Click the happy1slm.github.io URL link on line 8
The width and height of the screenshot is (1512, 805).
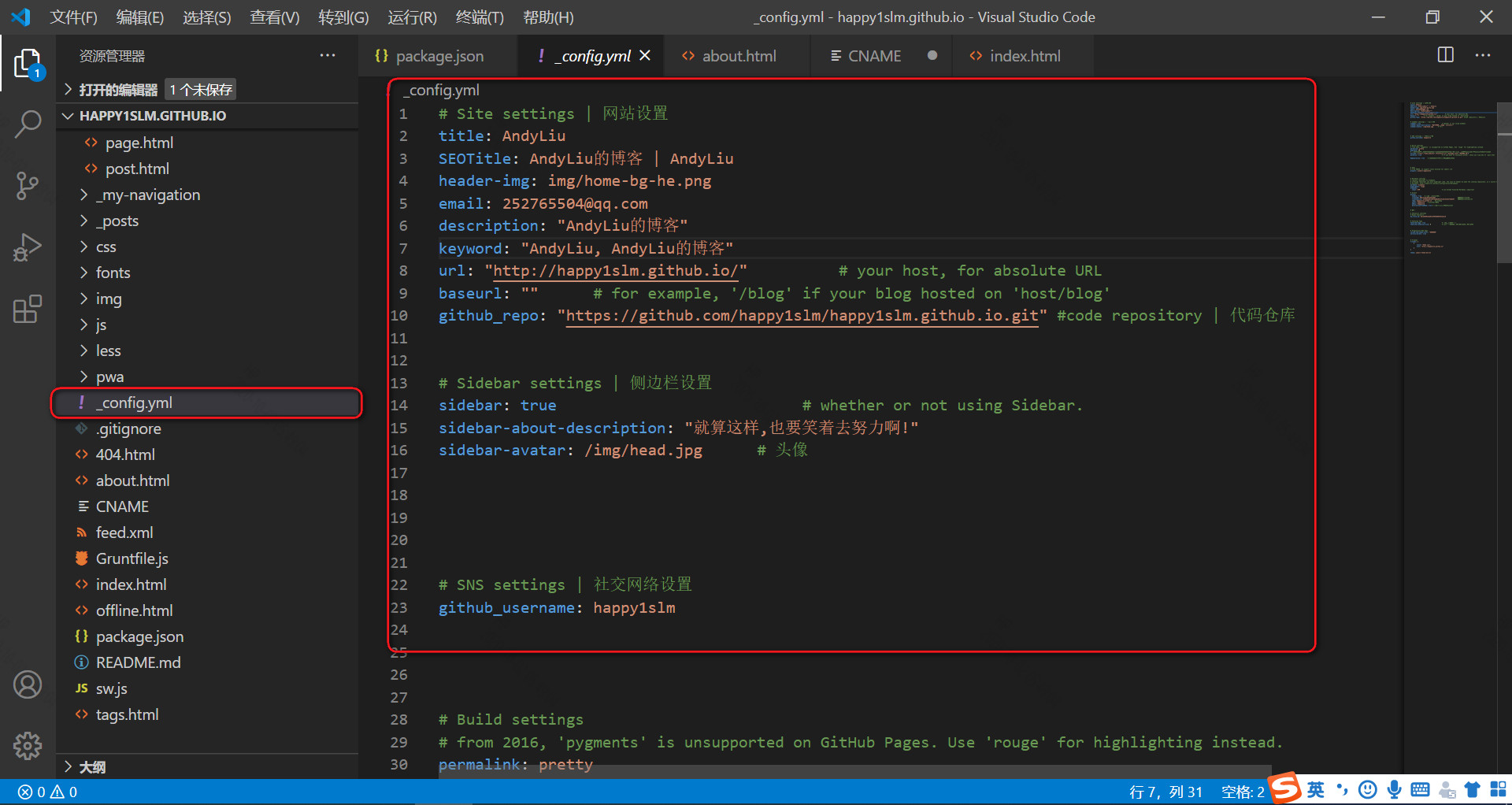click(x=616, y=271)
